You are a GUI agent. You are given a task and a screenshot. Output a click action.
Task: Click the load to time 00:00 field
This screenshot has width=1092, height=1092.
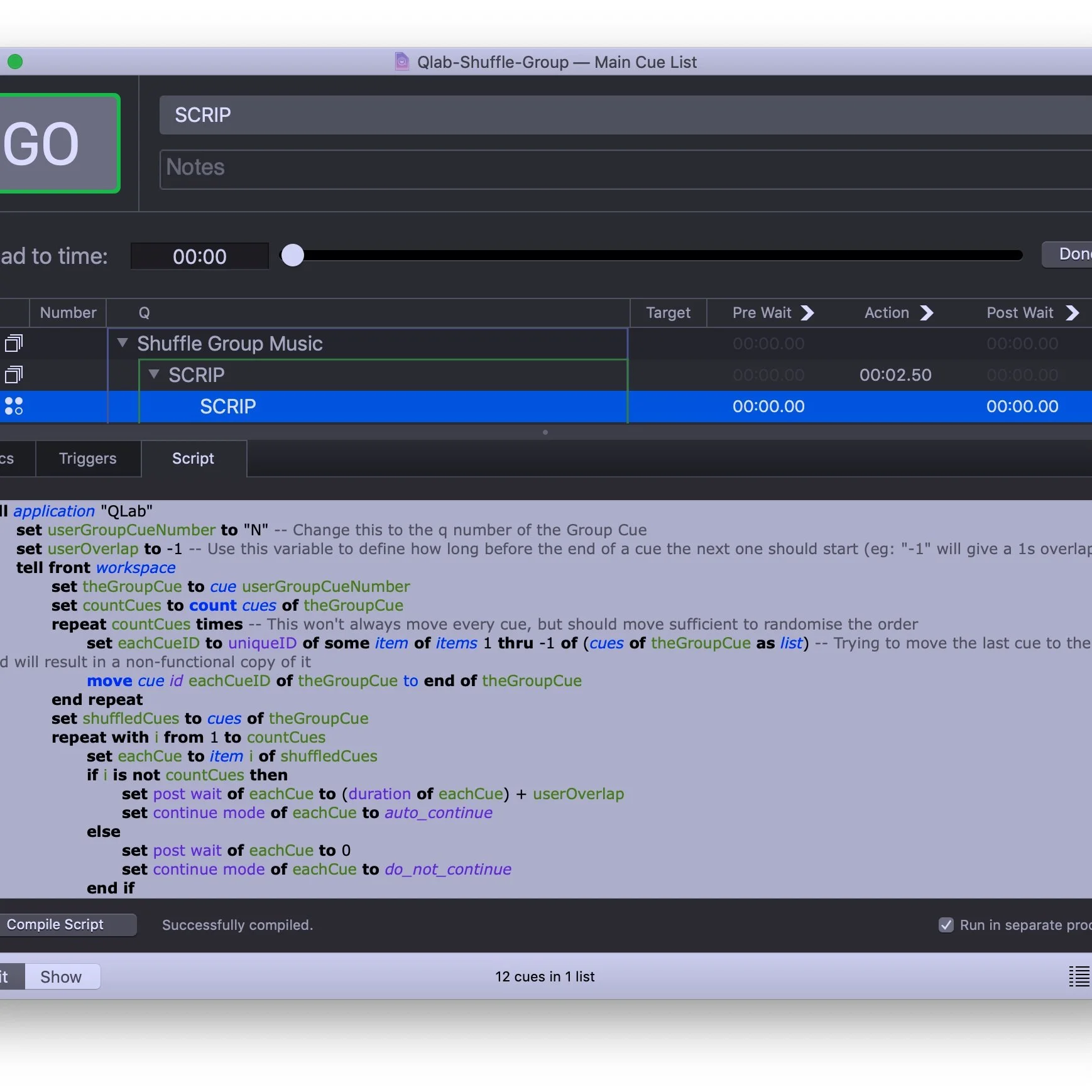click(x=200, y=256)
